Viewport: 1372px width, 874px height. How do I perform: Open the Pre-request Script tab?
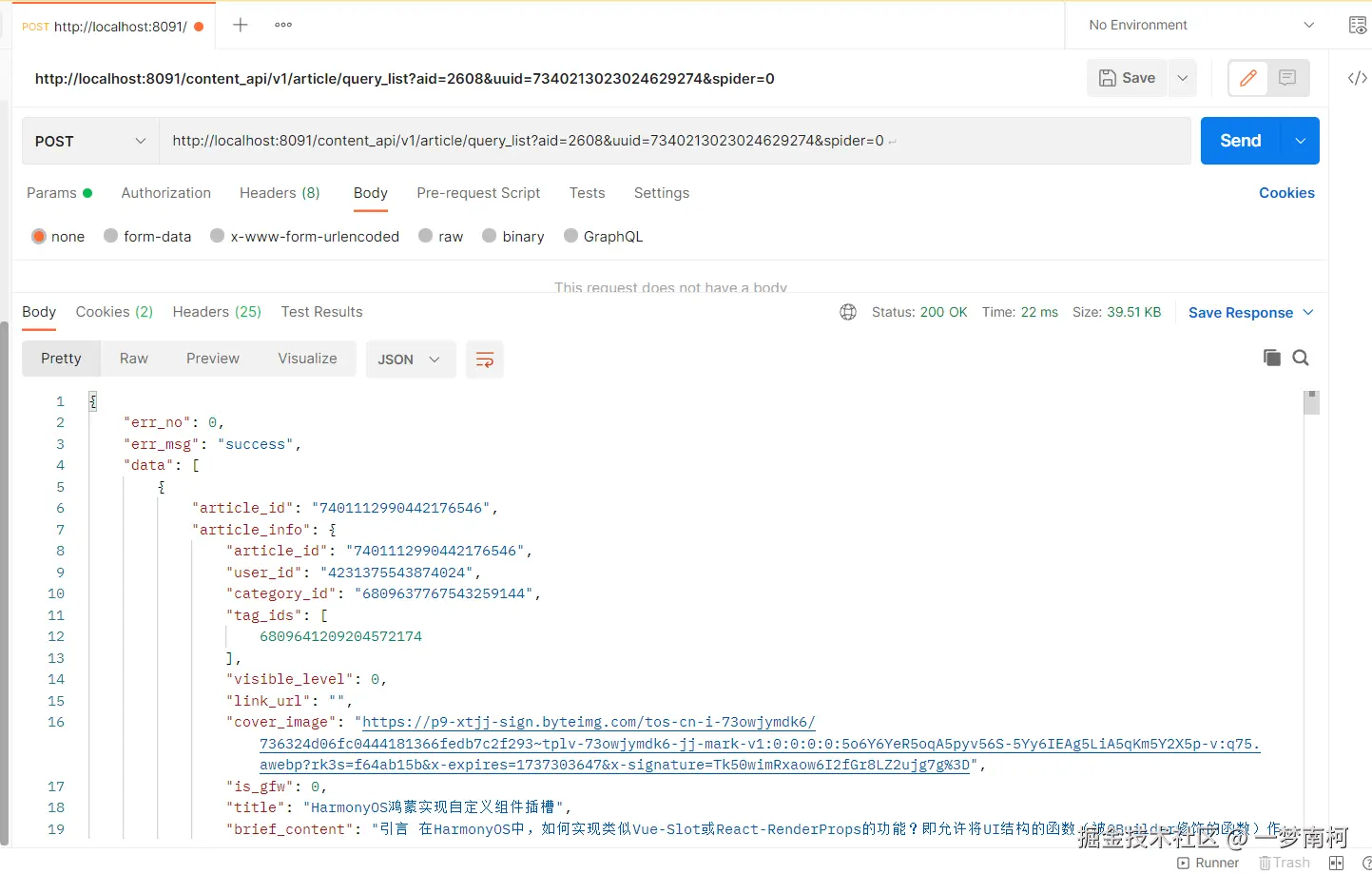pos(478,192)
